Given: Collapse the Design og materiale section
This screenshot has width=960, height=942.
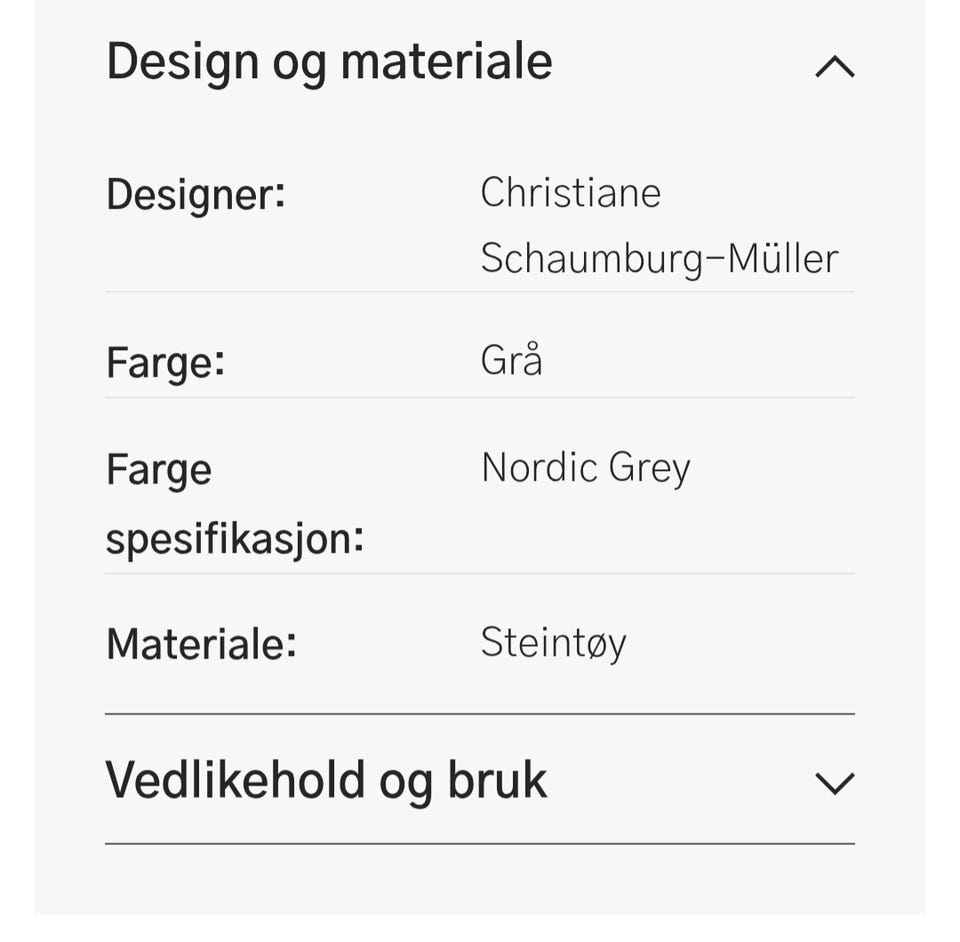Looking at the screenshot, I should (x=834, y=66).
